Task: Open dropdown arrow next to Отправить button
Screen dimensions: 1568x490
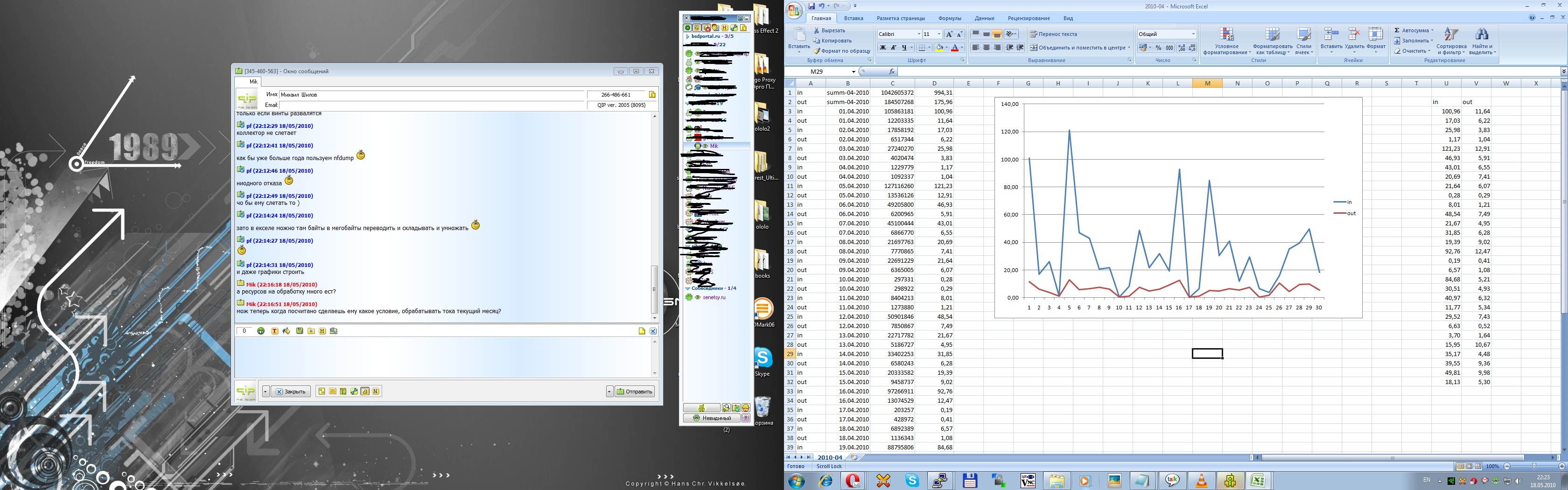Action: 609,392
